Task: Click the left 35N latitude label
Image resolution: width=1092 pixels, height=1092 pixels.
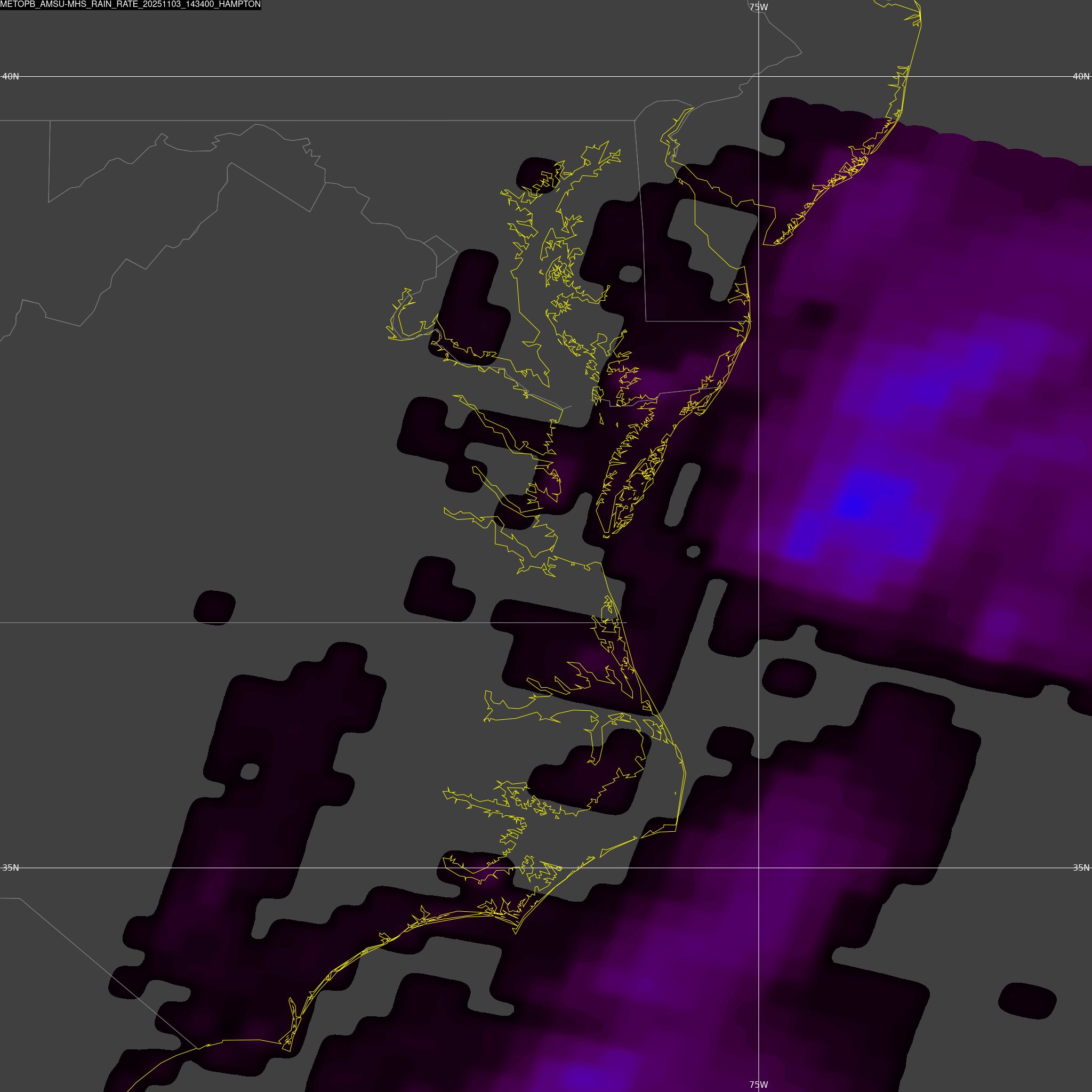Action: [10, 868]
